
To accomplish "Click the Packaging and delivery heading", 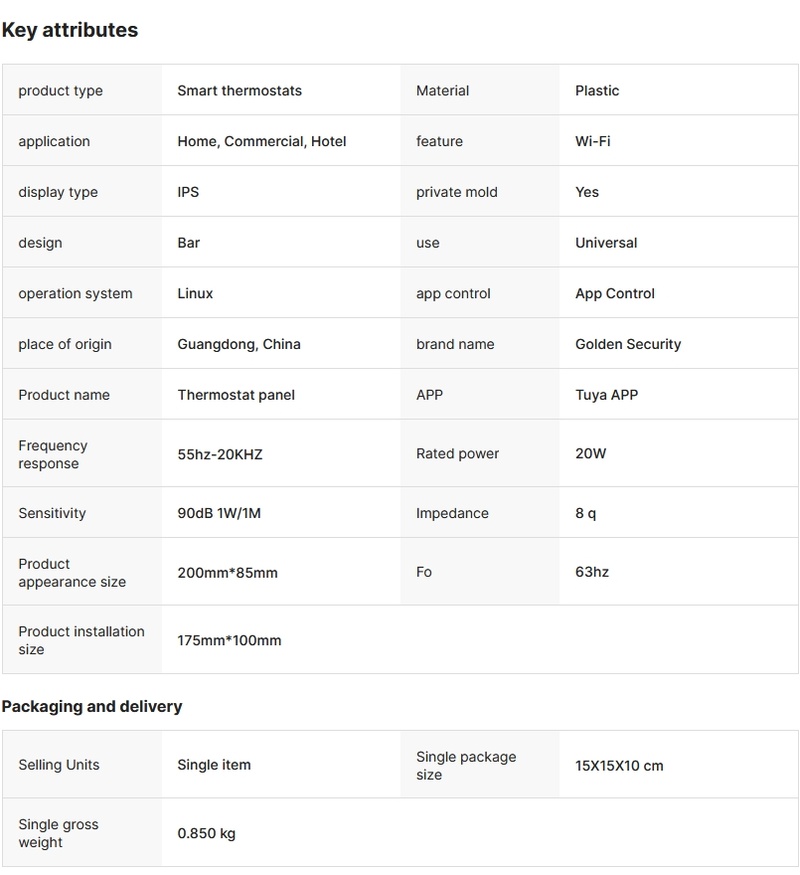I will 92,707.
